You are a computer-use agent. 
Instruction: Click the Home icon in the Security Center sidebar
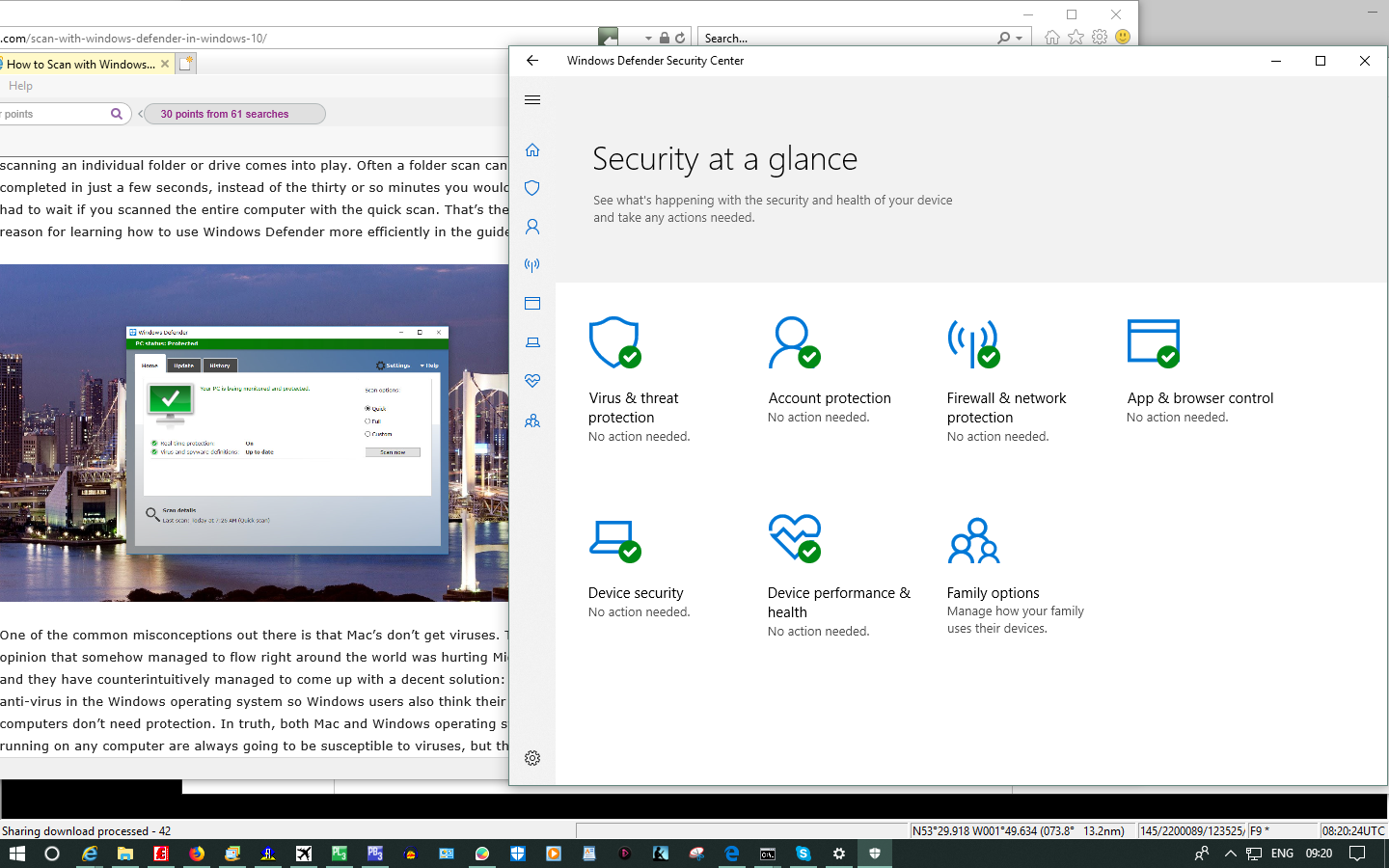(532, 149)
